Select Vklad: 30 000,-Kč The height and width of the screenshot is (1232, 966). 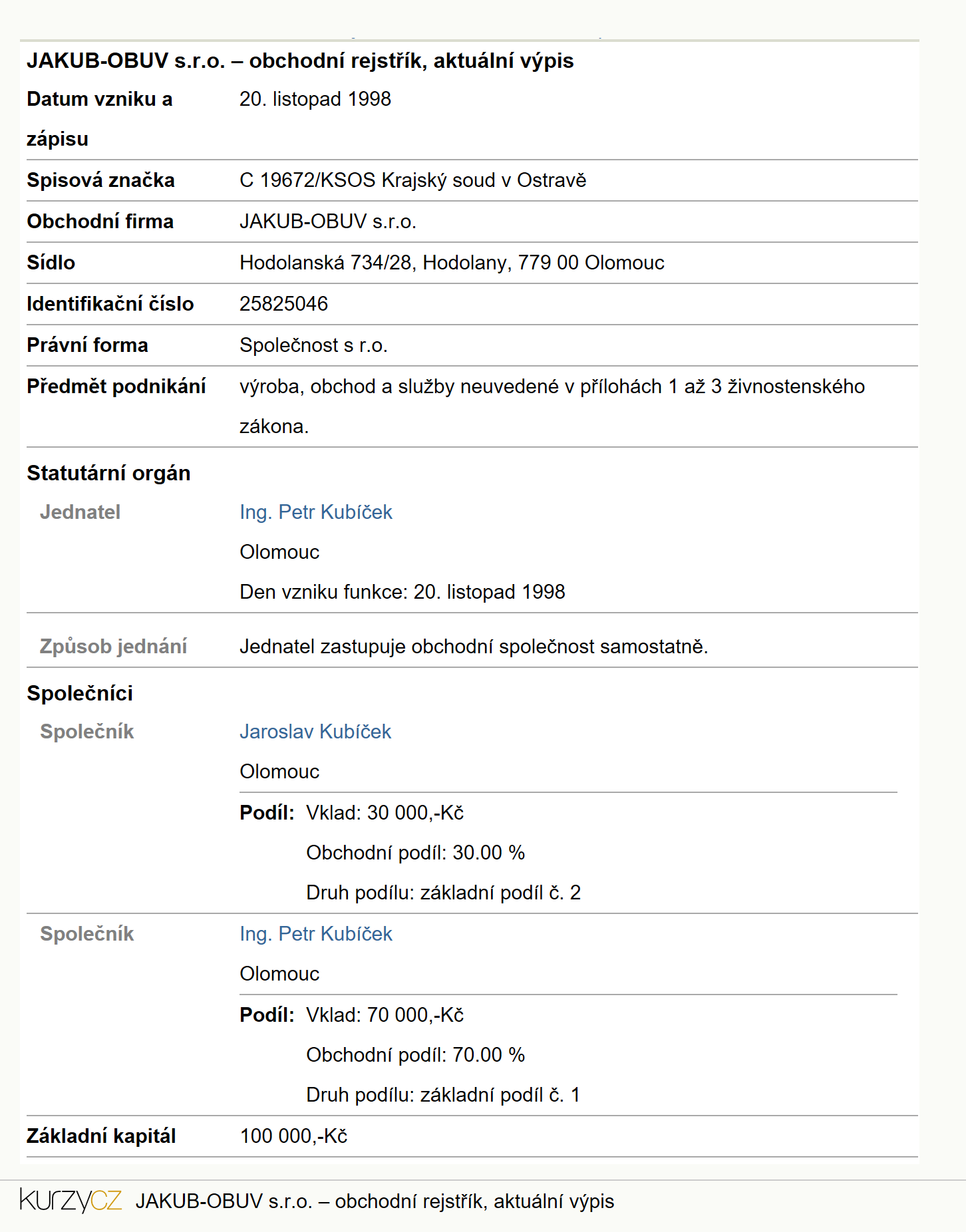pyautogui.click(x=385, y=813)
